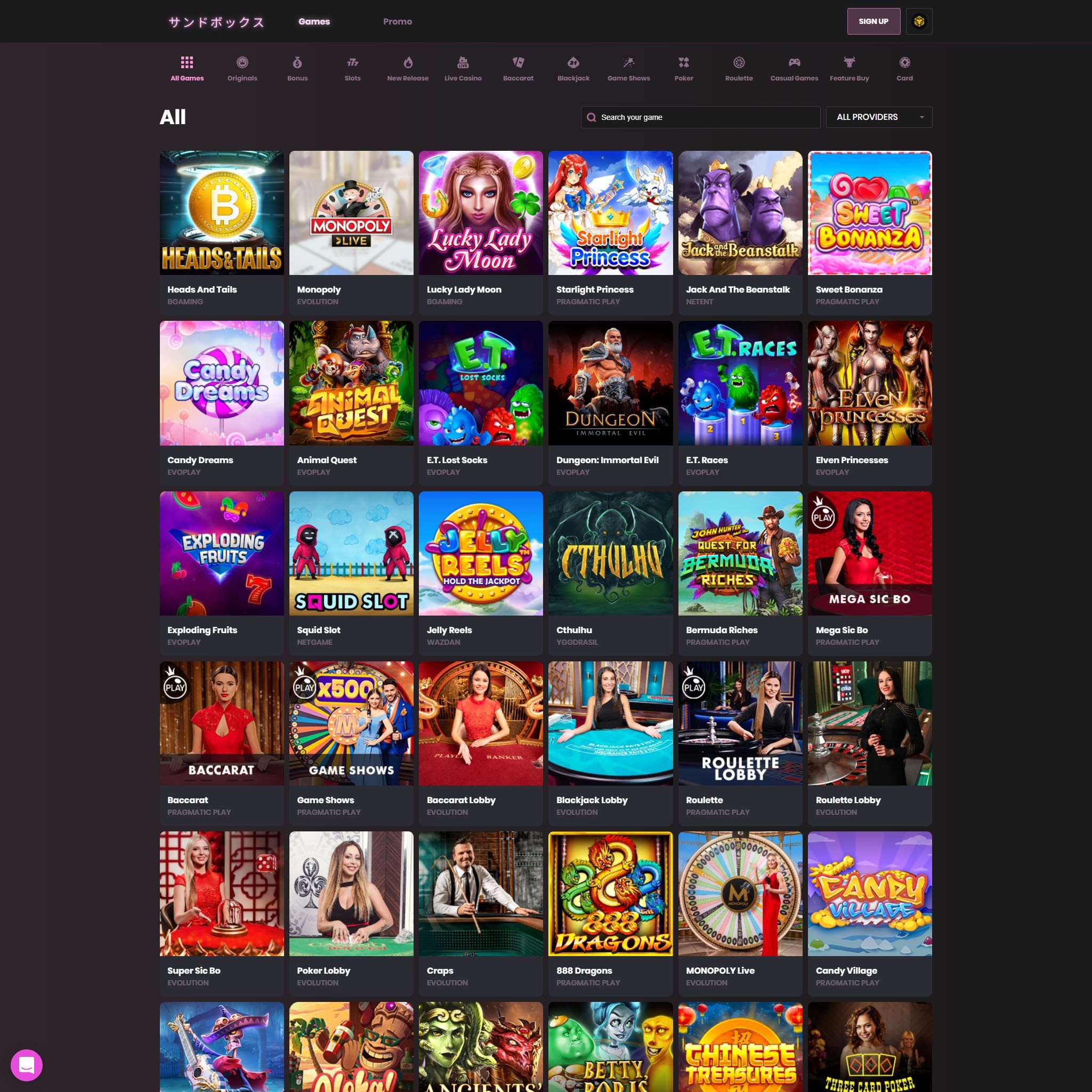Select the Casual Games controller icon
Screen dimensions: 1092x1092
tap(794, 63)
